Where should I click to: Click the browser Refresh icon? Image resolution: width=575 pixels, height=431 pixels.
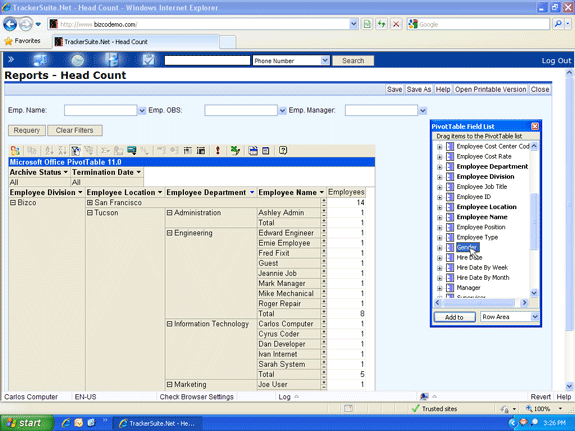(382, 24)
